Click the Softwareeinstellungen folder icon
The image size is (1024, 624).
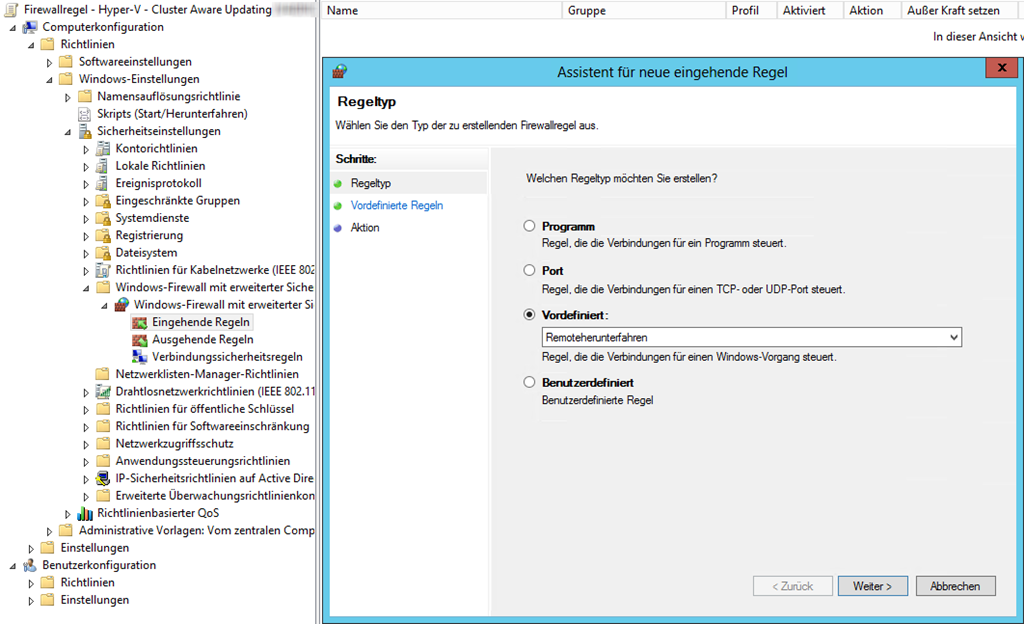tap(66, 62)
